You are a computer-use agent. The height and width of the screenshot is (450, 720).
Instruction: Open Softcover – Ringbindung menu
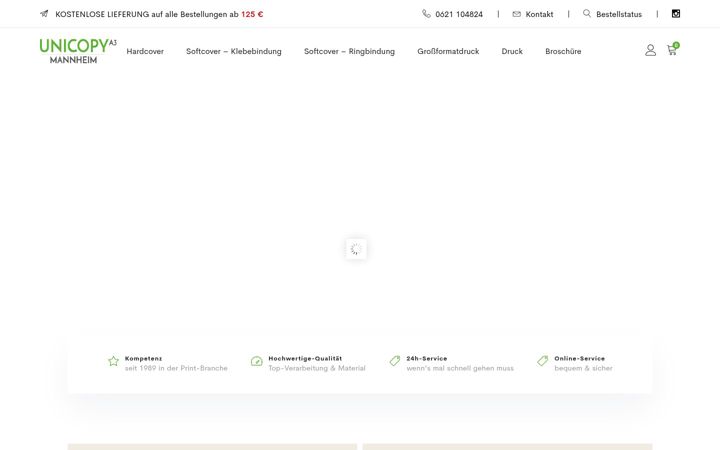(x=349, y=51)
